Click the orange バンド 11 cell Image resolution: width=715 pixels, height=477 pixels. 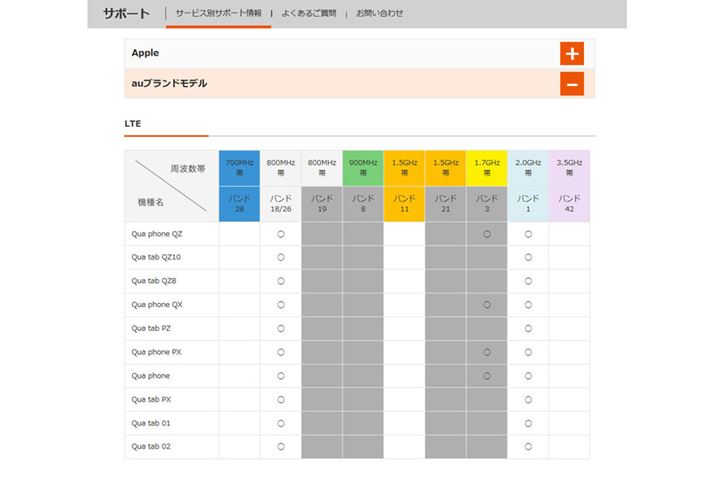pos(403,203)
